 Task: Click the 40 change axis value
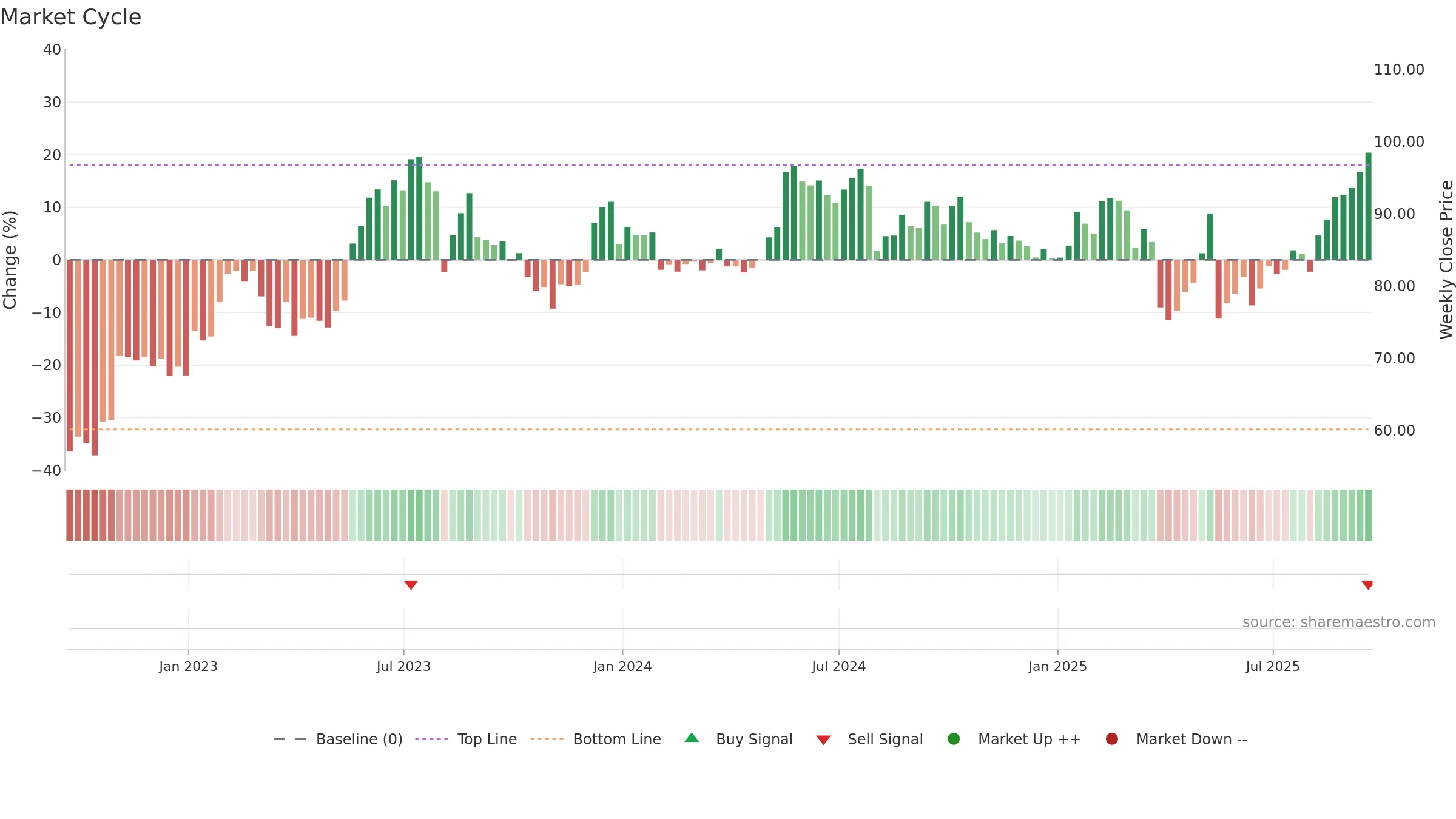point(52,50)
